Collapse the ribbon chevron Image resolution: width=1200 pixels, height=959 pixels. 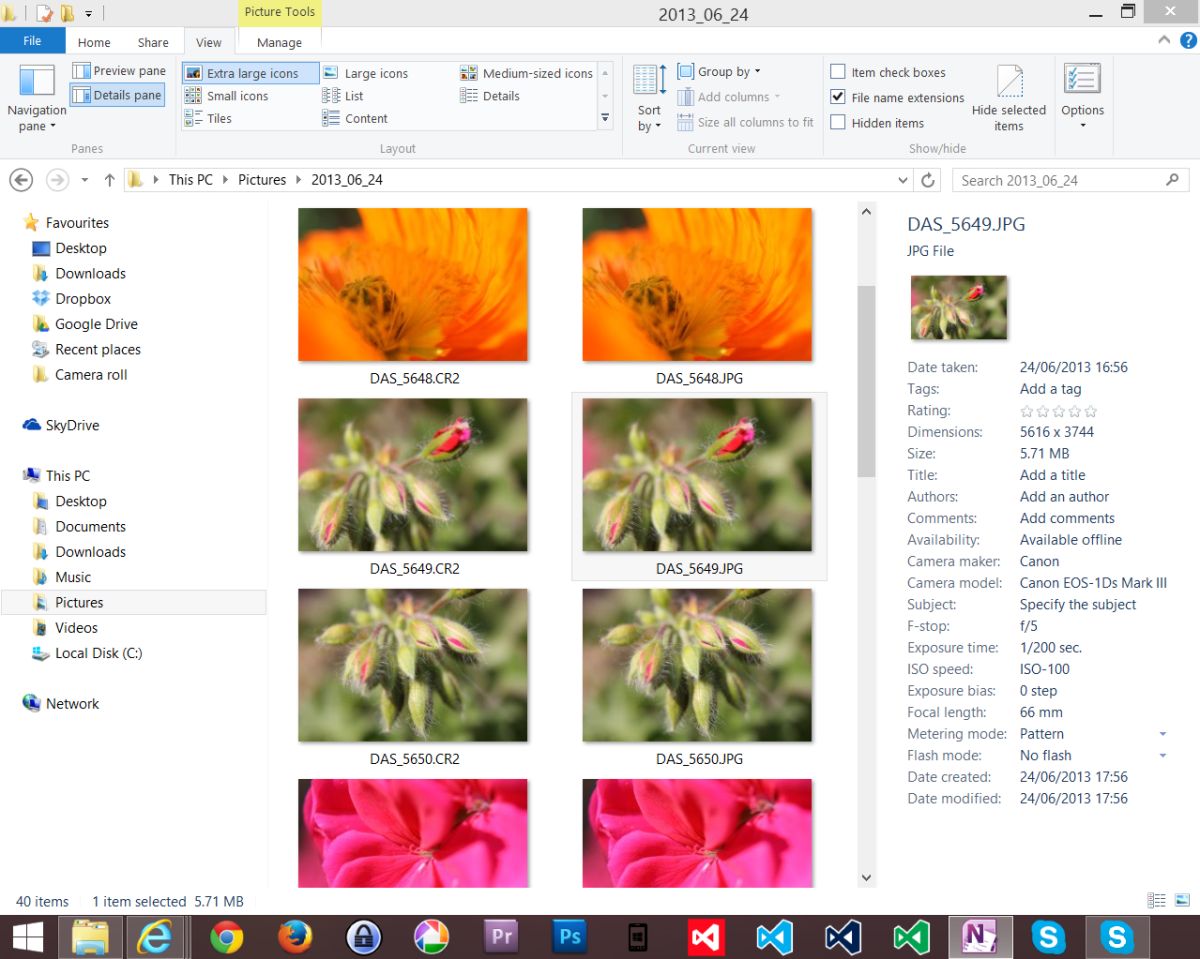(x=1164, y=41)
